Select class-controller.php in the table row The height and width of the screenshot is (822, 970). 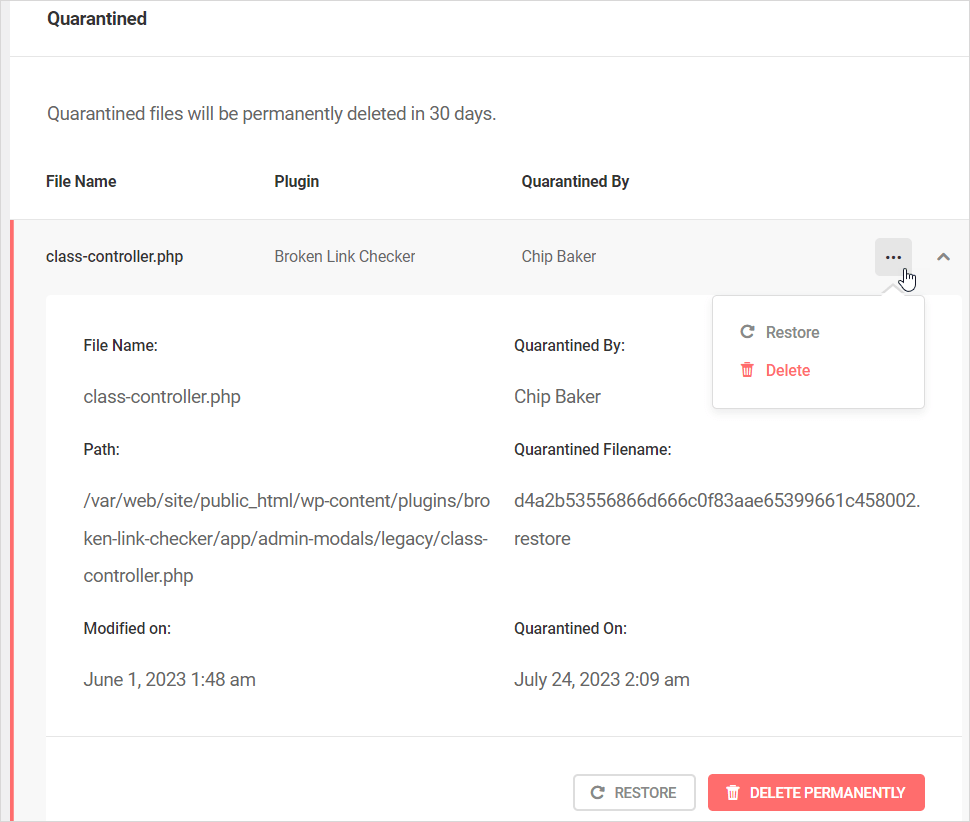(114, 256)
